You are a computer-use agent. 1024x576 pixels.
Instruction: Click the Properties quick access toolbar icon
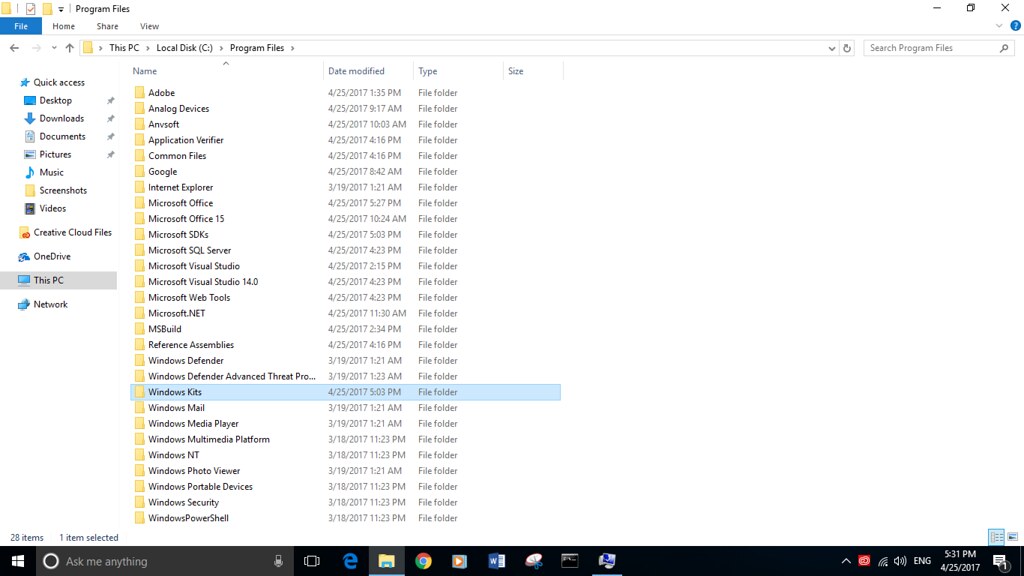(30, 8)
